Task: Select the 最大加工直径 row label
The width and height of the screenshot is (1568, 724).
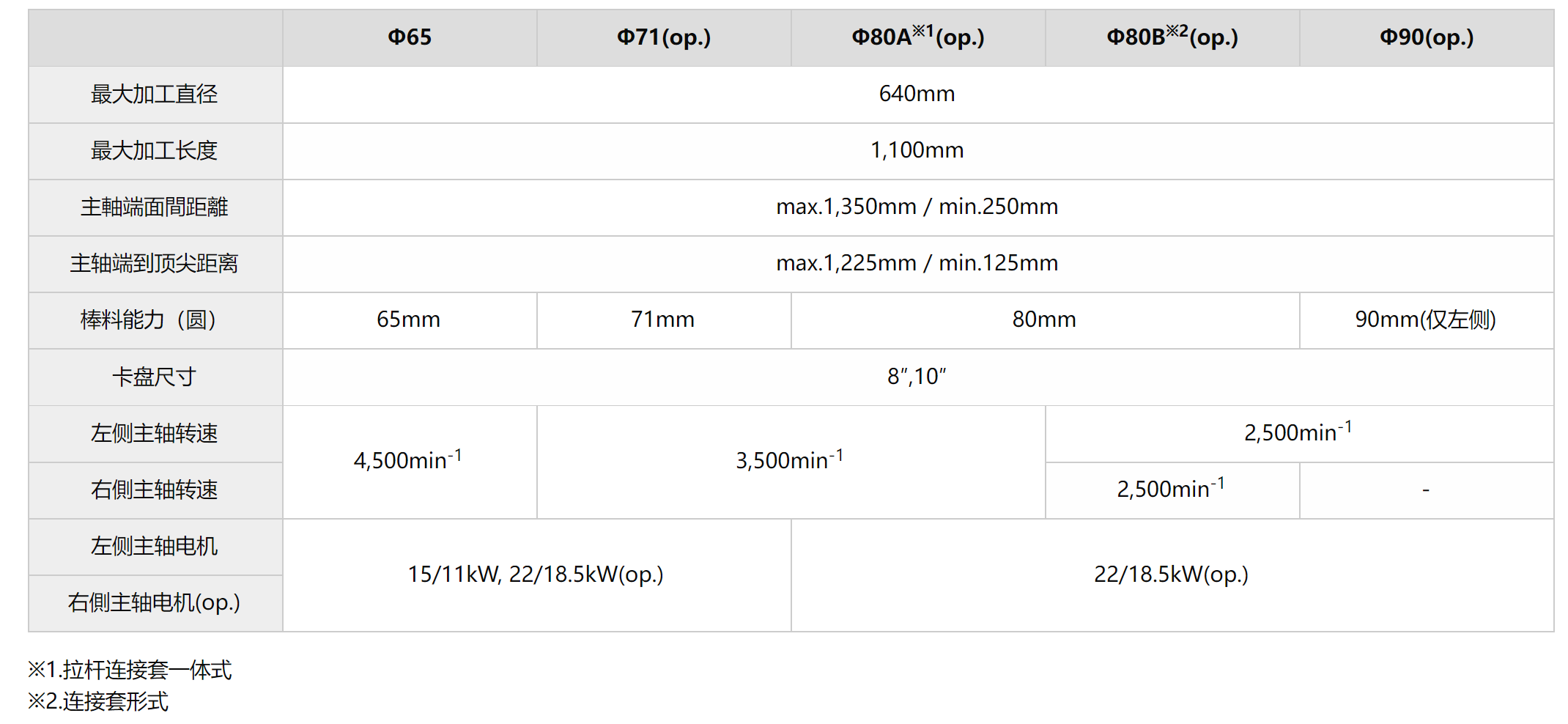Action: [x=155, y=95]
